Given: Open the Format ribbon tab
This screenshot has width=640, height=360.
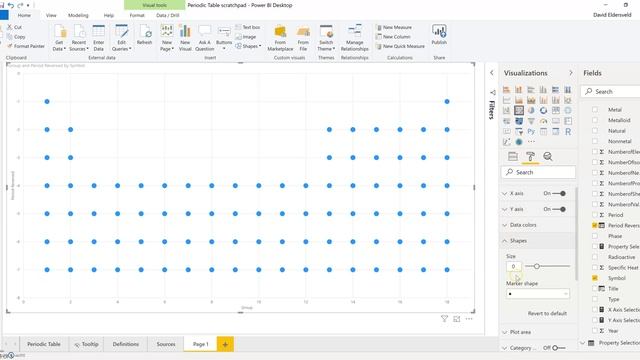Looking at the screenshot, I should click(137, 15).
